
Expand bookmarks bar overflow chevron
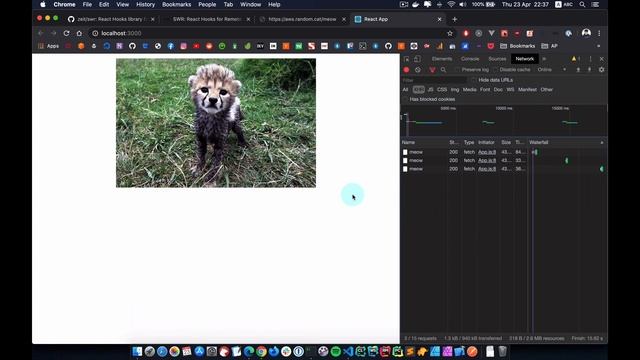[x=598, y=46]
